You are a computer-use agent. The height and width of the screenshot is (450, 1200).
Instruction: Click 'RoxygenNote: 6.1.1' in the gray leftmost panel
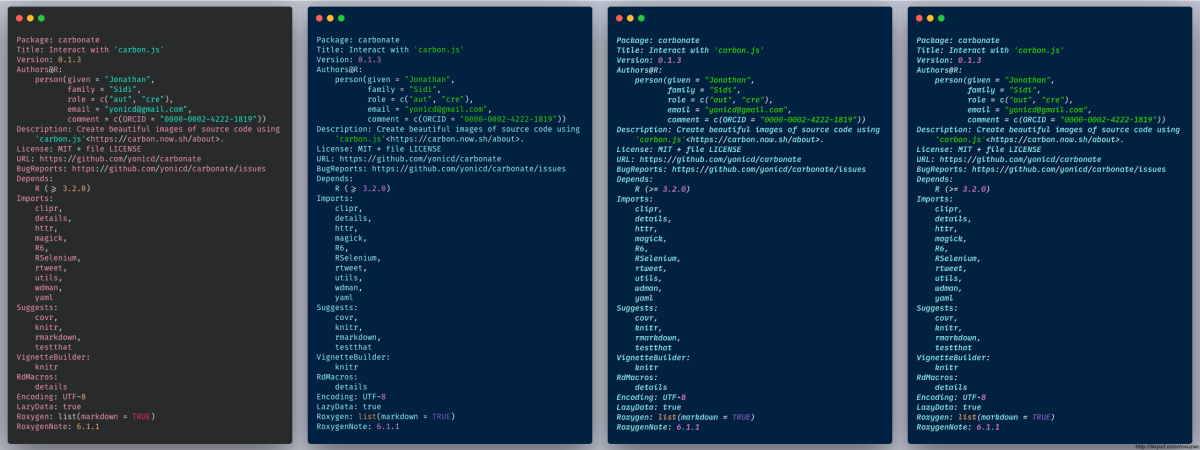click(58, 427)
